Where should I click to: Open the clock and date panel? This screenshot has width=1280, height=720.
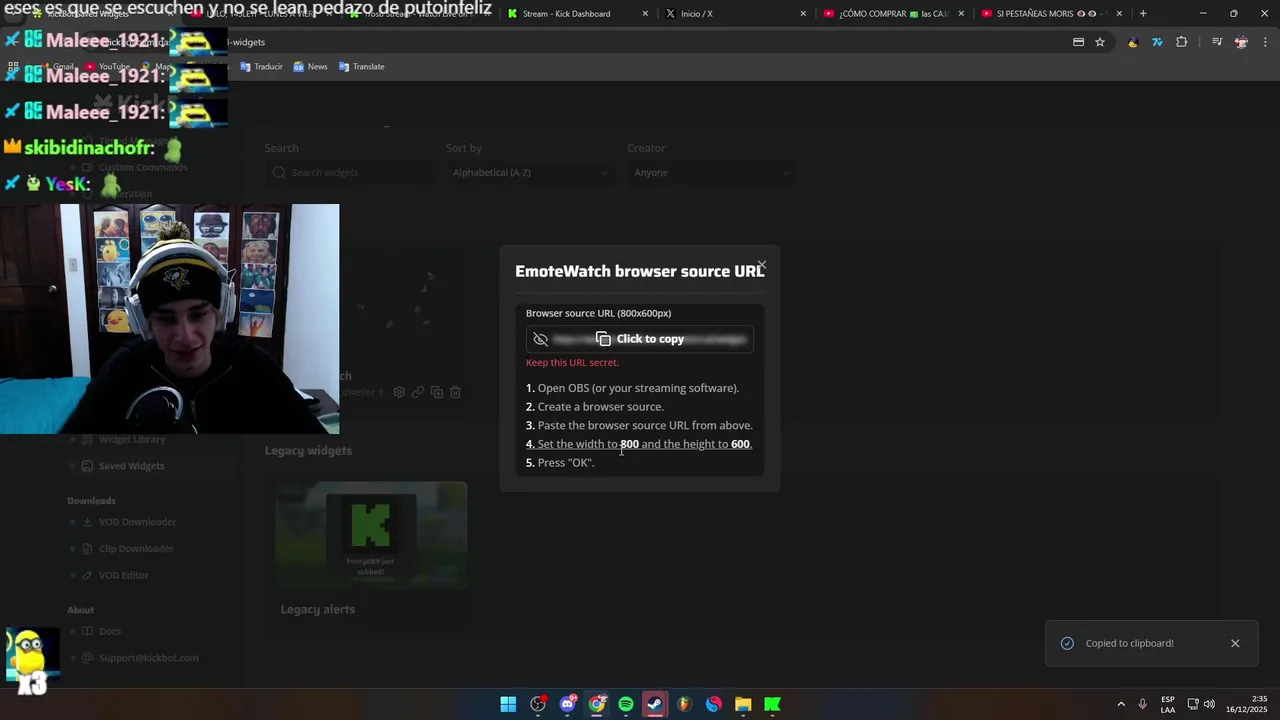point(1246,704)
